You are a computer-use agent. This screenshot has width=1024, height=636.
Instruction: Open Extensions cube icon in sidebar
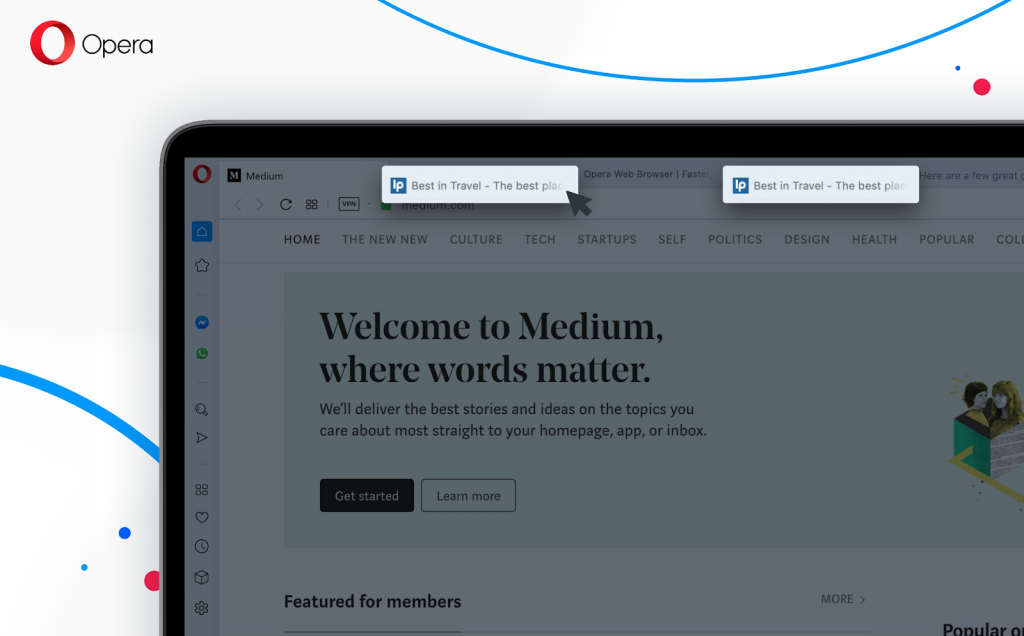(202, 577)
